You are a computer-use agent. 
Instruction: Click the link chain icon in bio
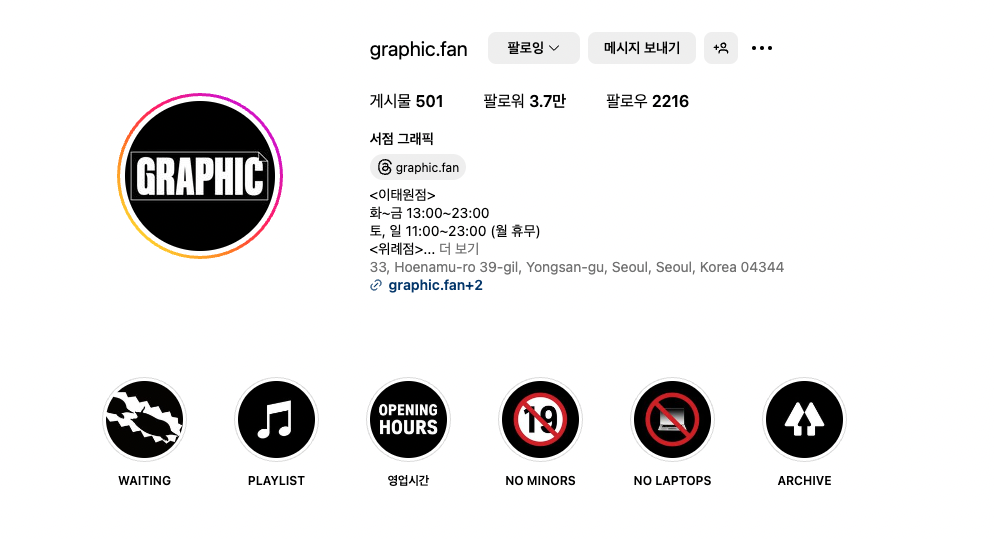376,285
